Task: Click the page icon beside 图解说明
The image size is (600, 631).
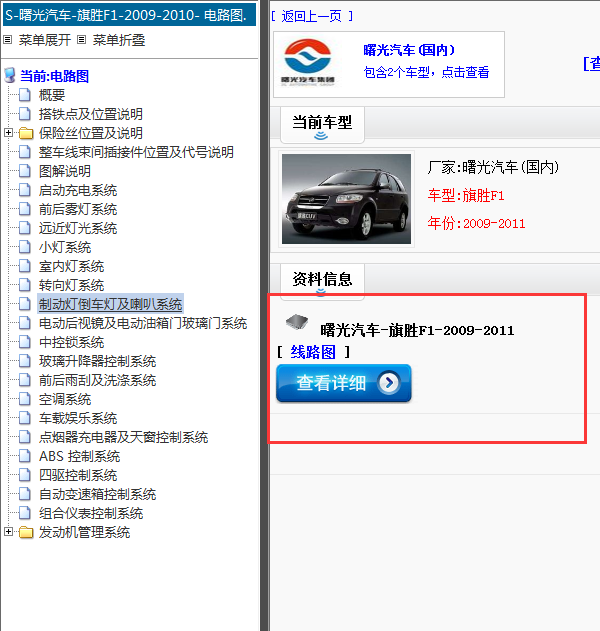Action: point(25,171)
